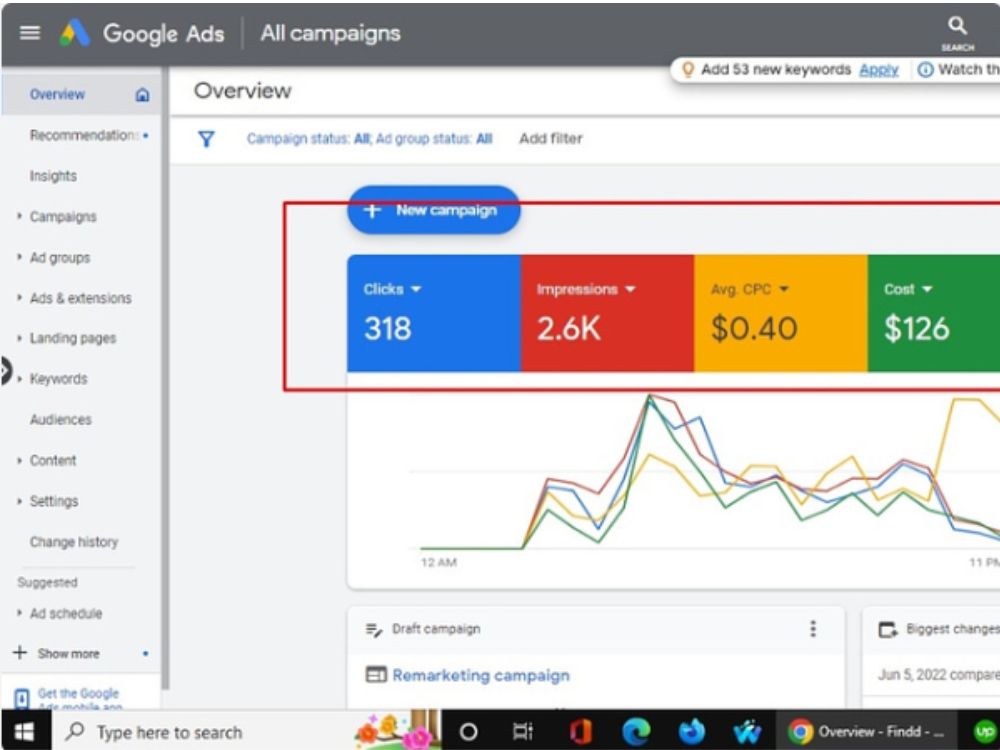Open the hamburger main menu

pos(29,33)
